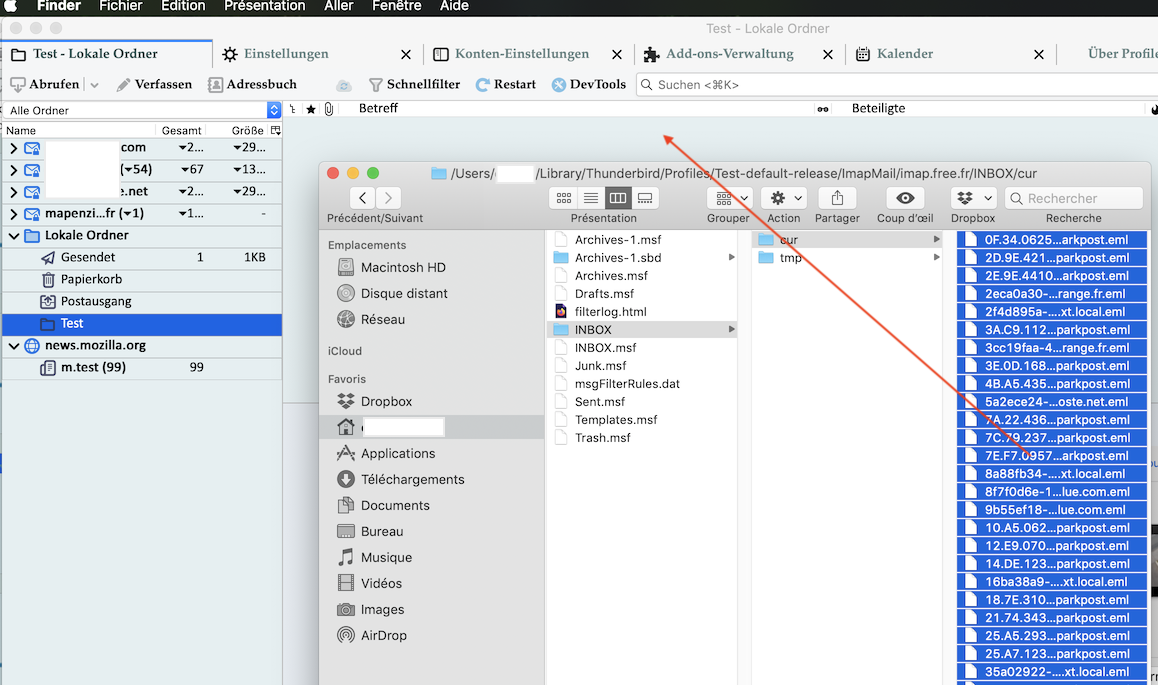Go forward with Finder Suivant arrow
This screenshot has height=685, width=1158.
pyautogui.click(x=388, y=198)
